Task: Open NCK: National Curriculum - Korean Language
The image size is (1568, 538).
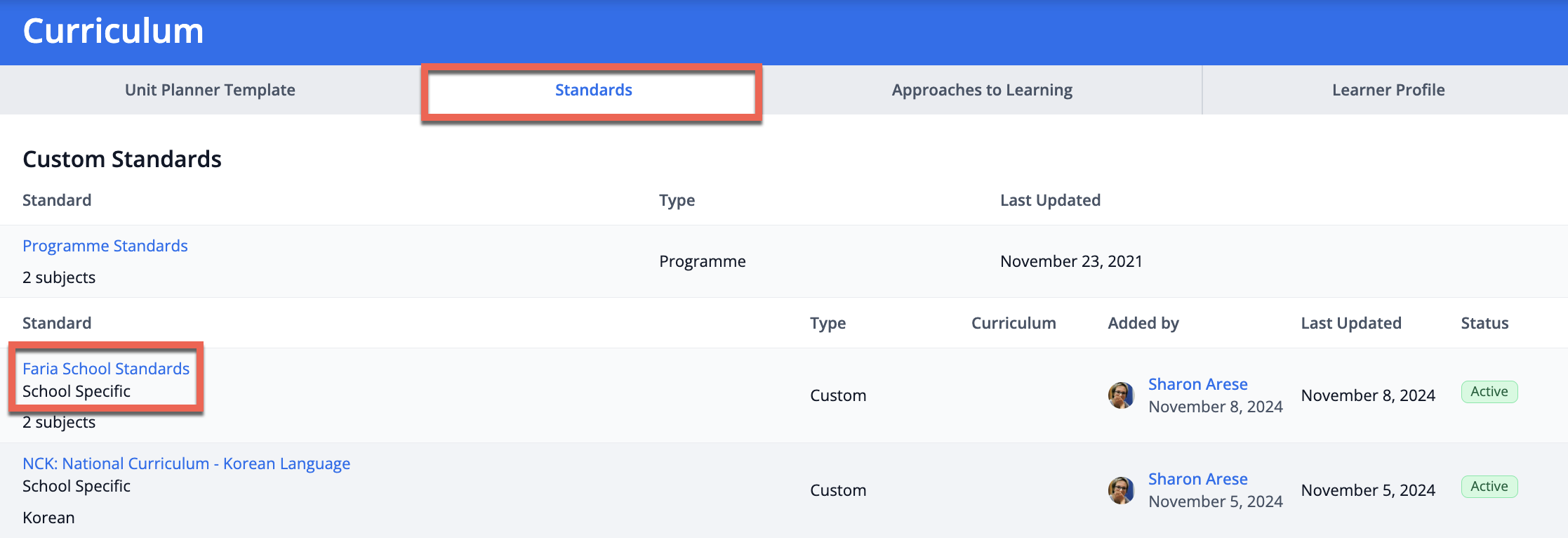Action: coord(186,464)
